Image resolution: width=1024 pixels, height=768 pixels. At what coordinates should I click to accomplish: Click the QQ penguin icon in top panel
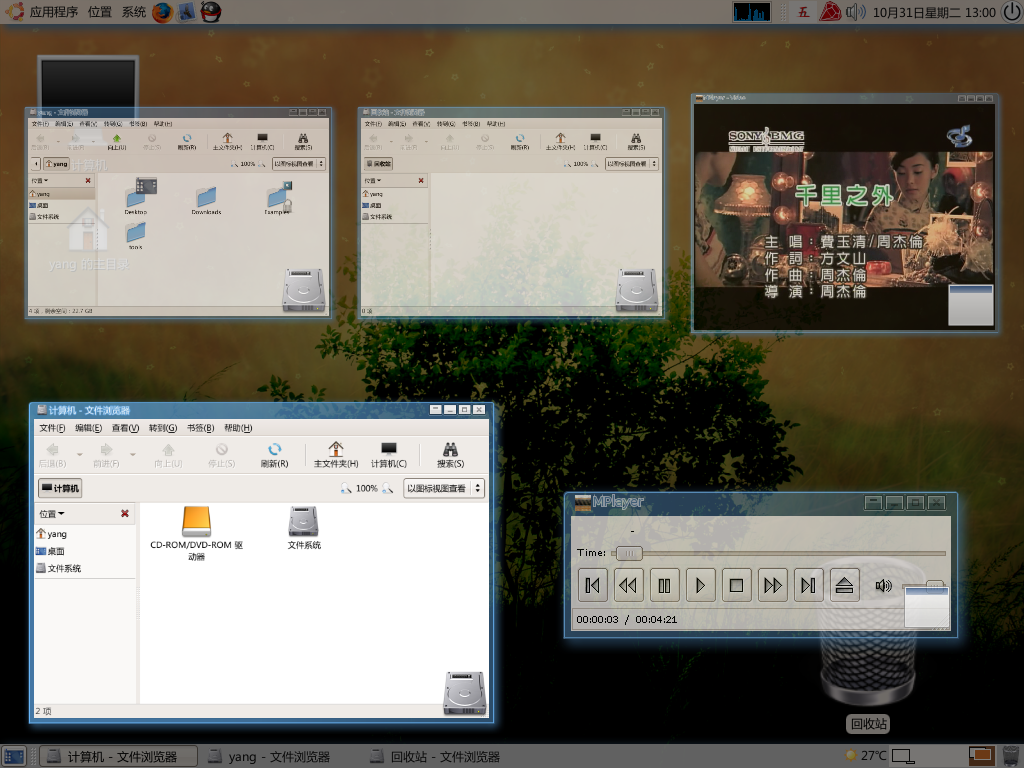click(x=210, y=12)
